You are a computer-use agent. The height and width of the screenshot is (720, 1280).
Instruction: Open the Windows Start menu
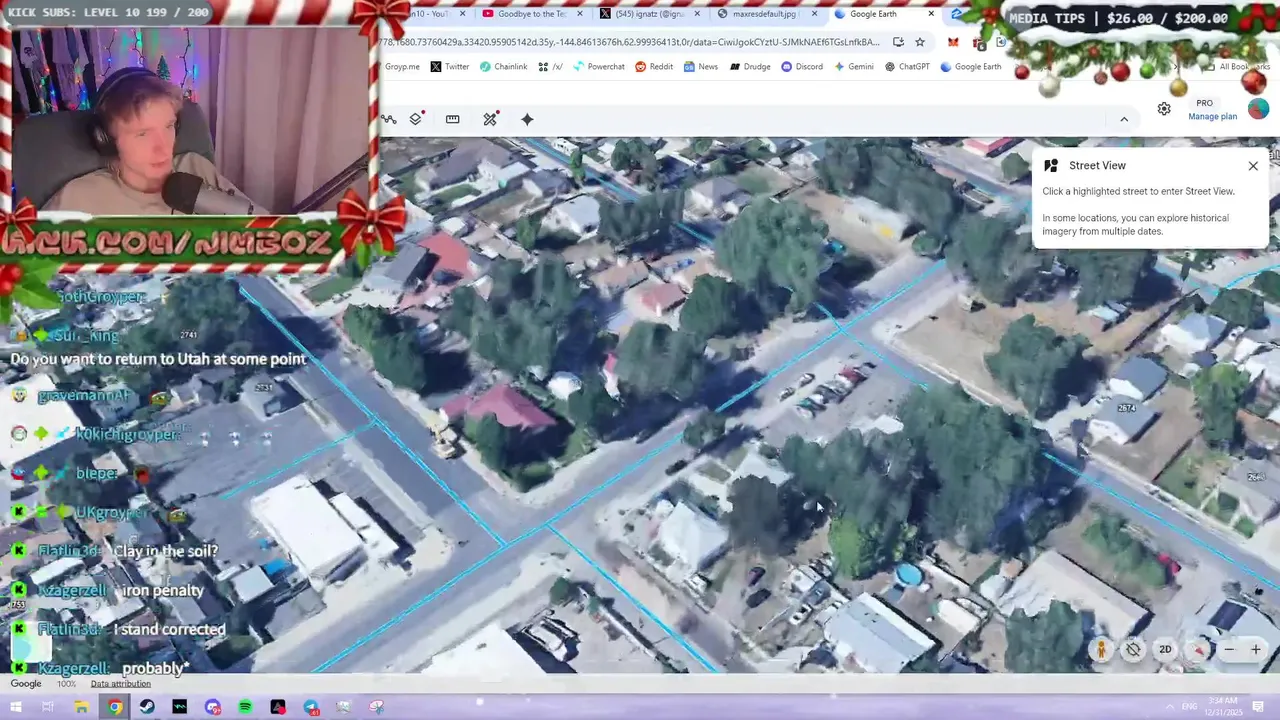[18, 707]
